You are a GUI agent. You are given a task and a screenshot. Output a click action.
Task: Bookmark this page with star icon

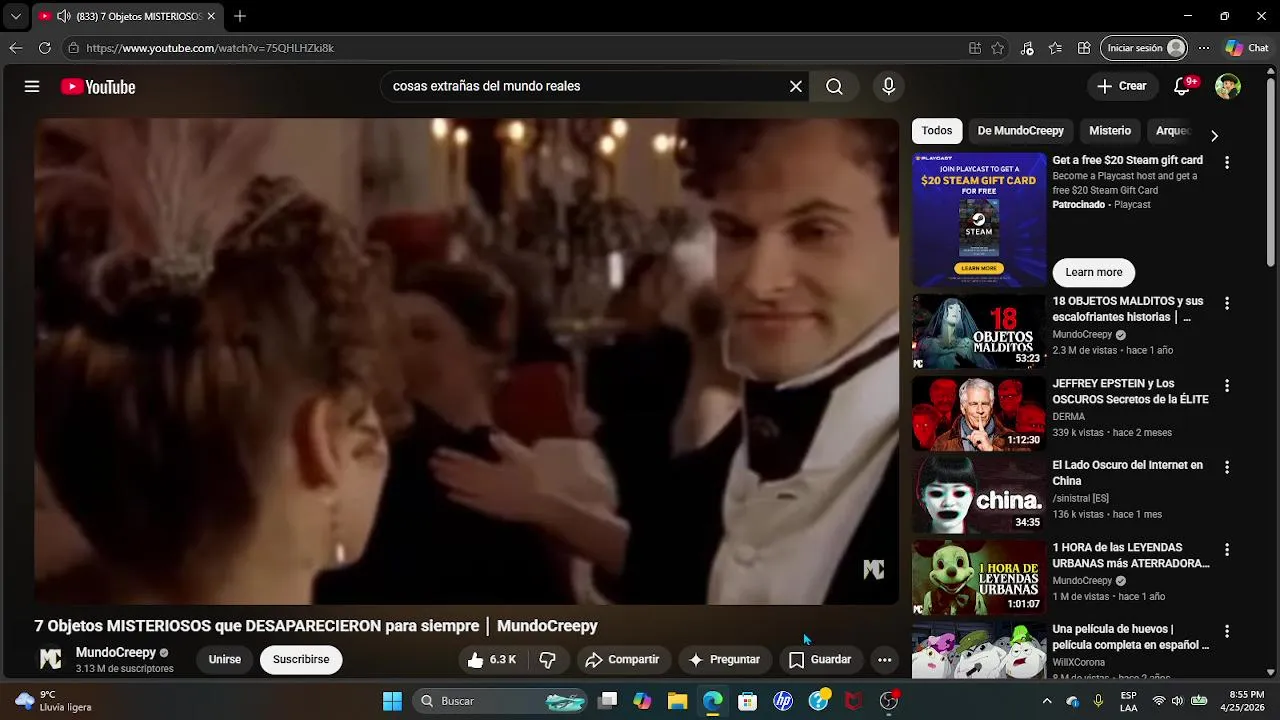tap(997, 48)
